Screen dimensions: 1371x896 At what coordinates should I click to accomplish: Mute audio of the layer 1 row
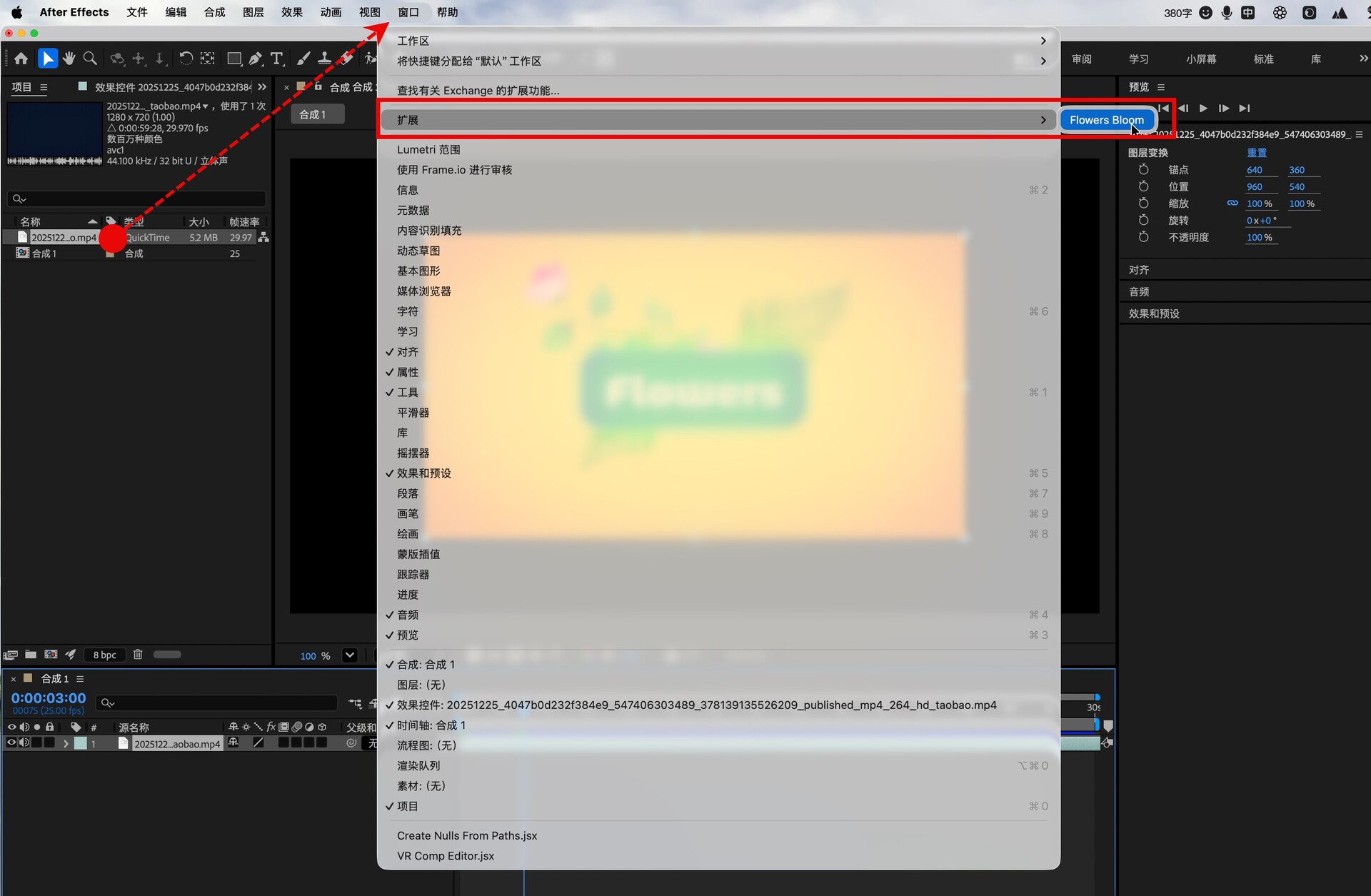point(24,743)
